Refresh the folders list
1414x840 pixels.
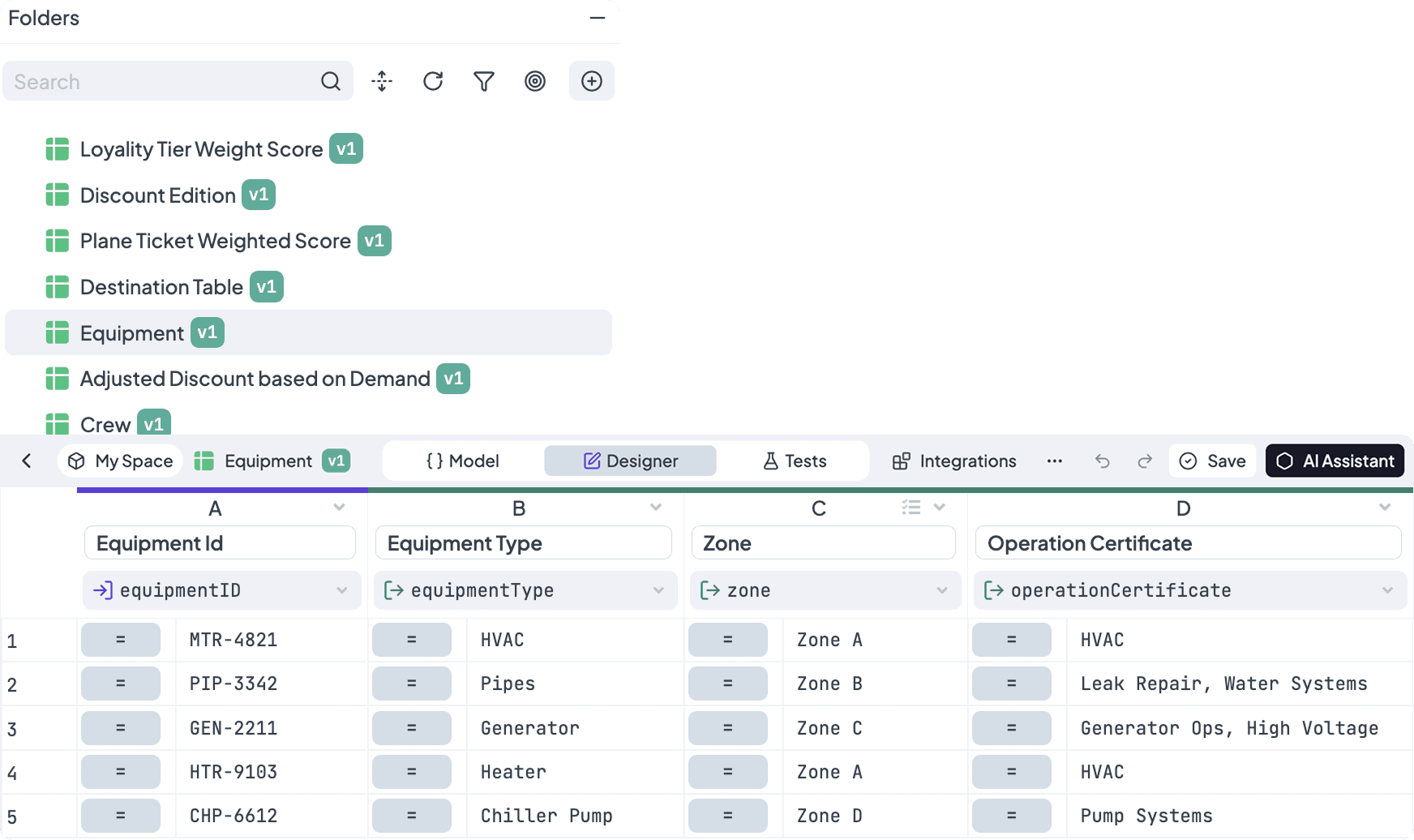(433, 81)
